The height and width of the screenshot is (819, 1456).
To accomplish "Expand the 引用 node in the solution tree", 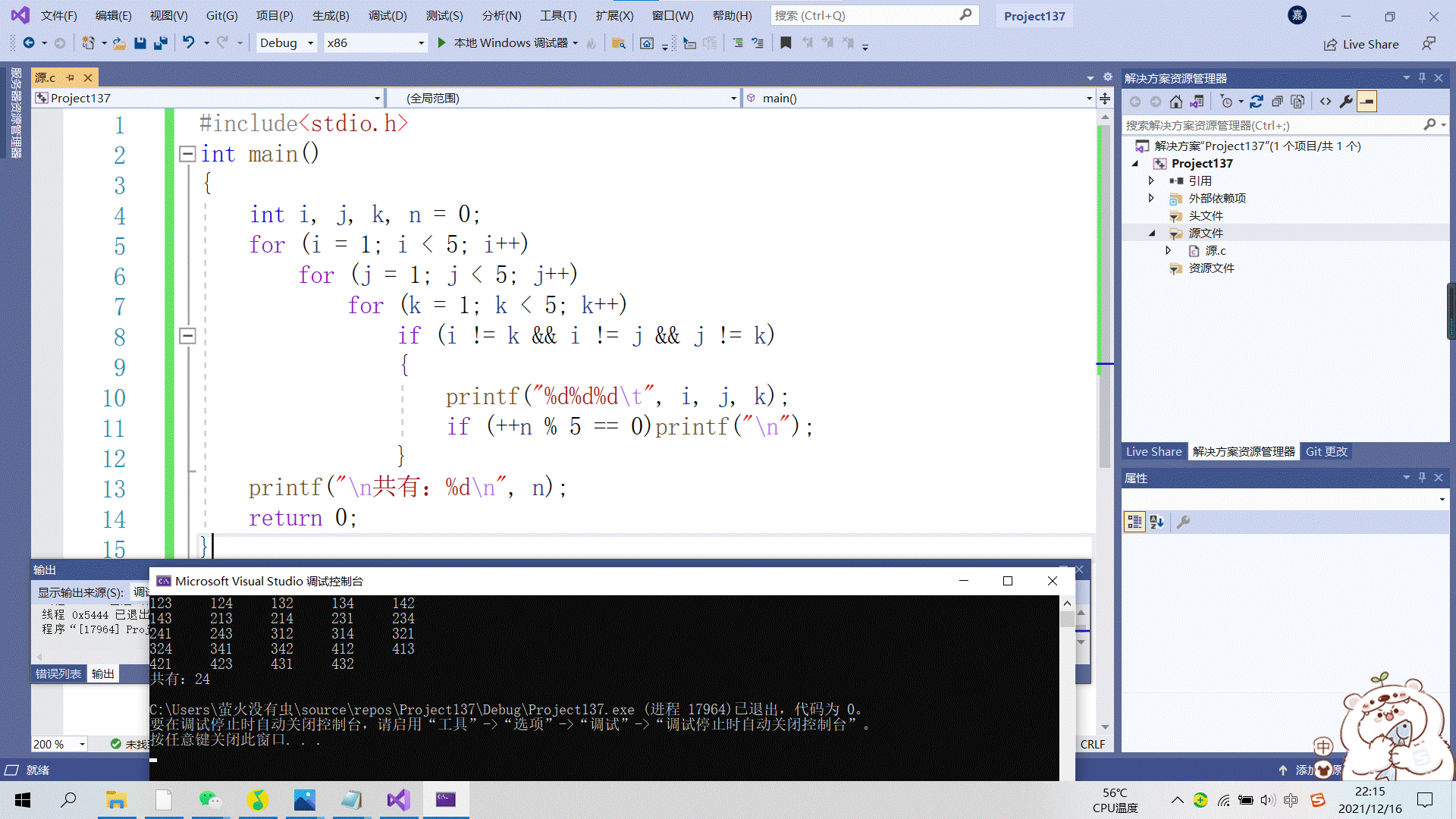I will coord(1151,180).
